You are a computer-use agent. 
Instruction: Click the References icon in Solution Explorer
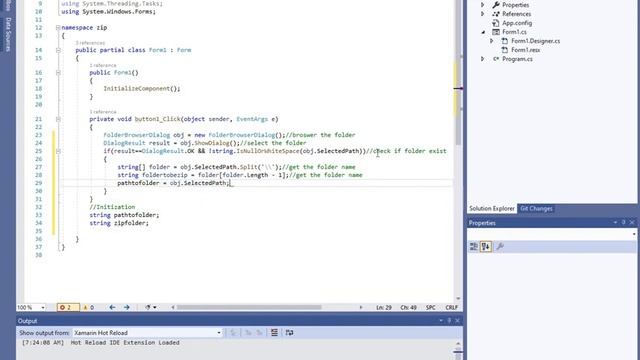pyautogui.click(x=496, y=14)
